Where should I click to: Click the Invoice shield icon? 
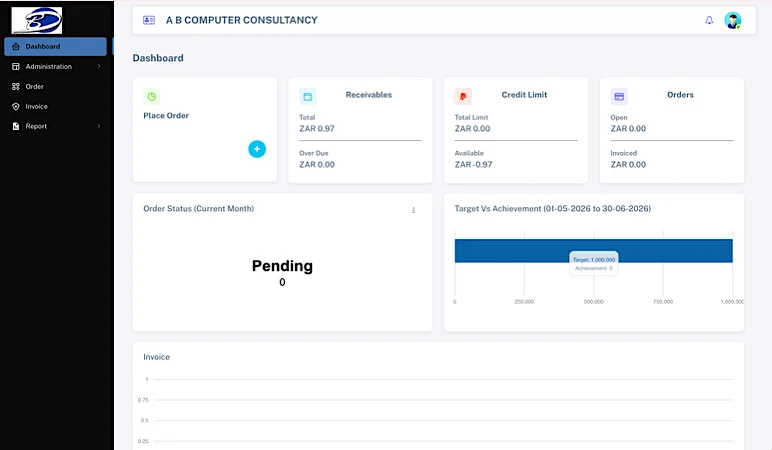pos(16,106)
